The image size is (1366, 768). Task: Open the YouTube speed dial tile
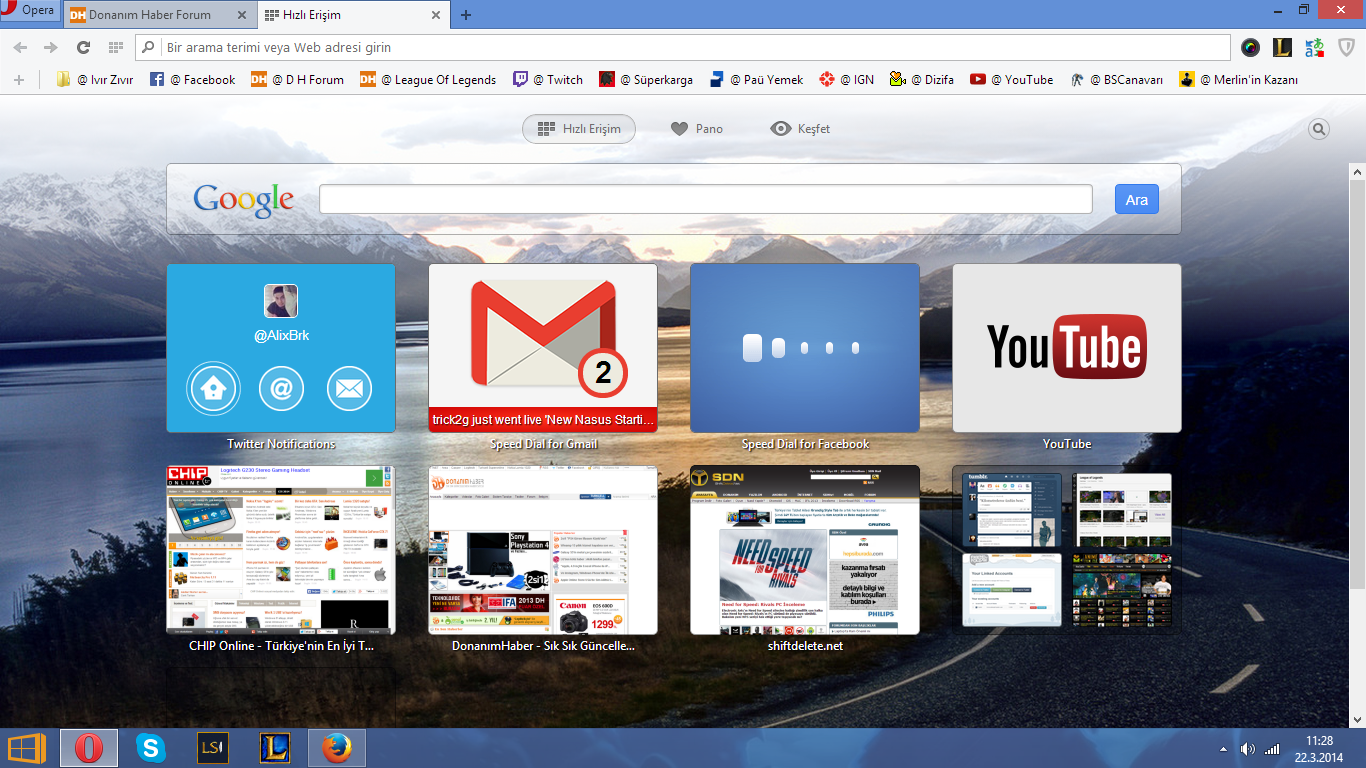[1067, 348]
